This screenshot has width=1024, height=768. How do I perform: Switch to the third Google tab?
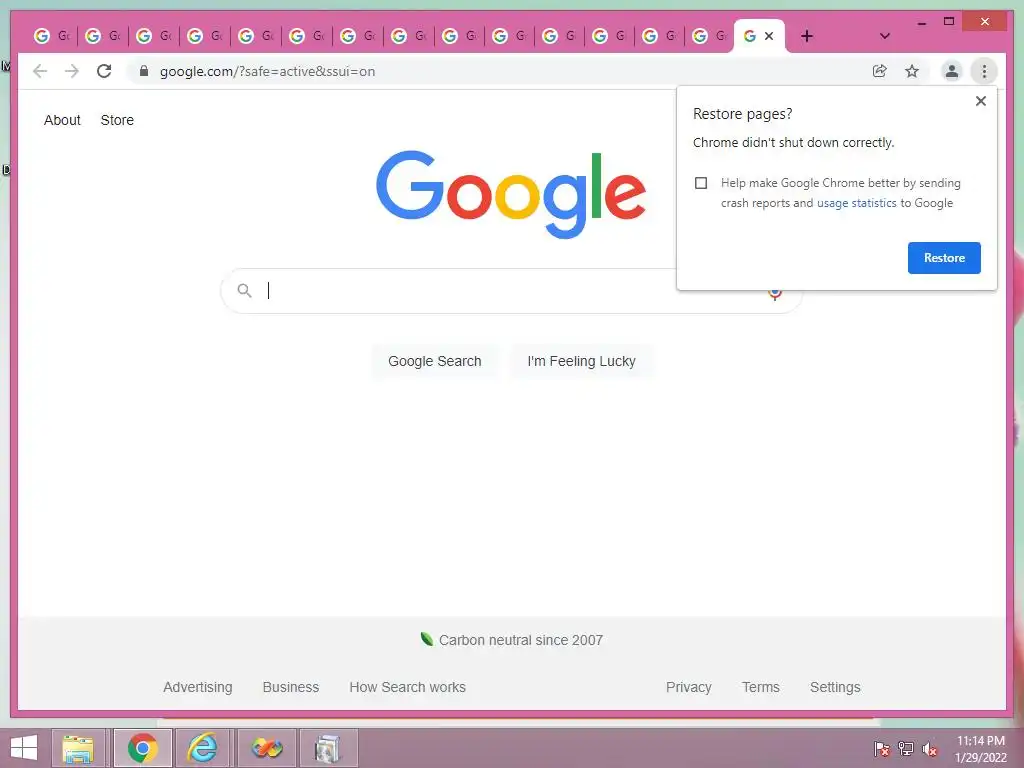(154, 36)
